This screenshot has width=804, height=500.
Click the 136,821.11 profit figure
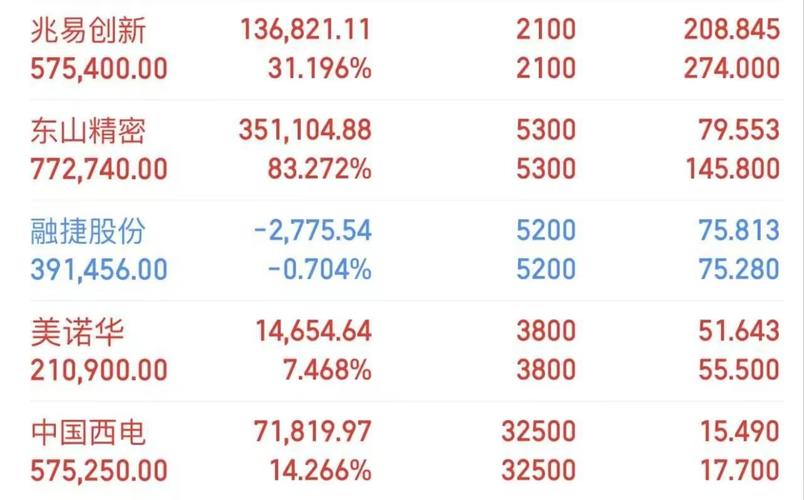[305, 30]
